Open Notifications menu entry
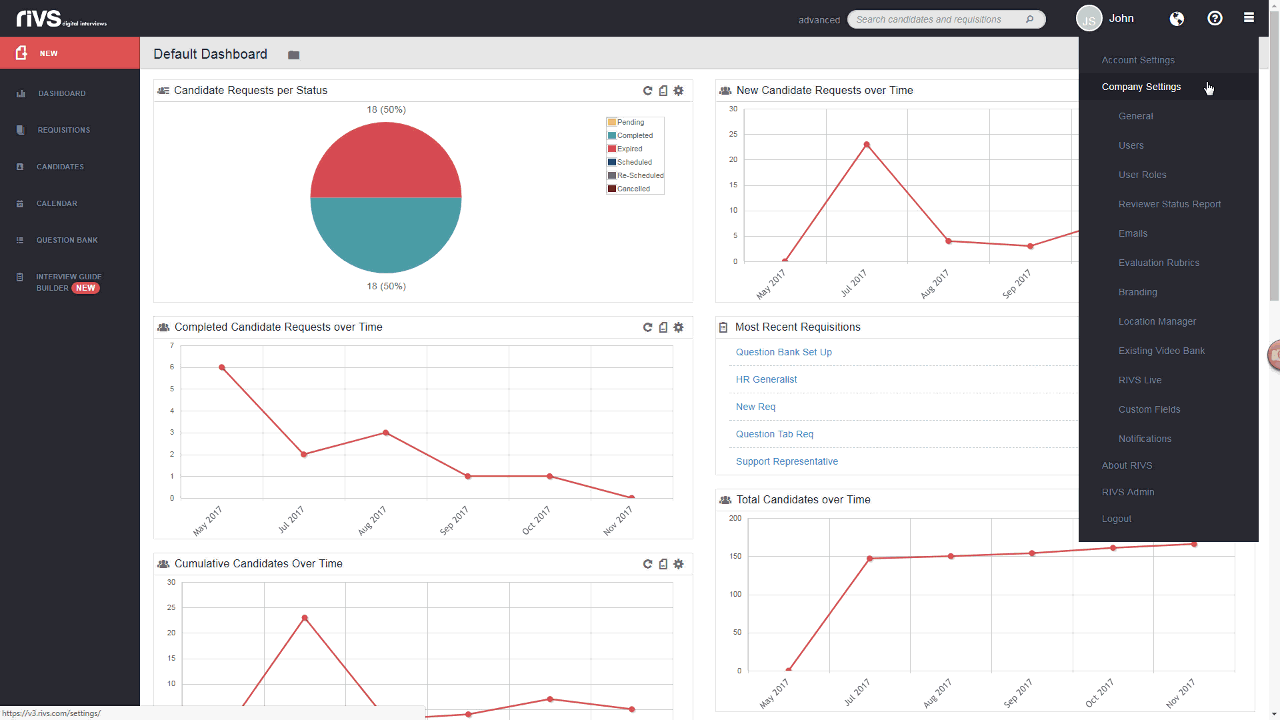 pos(1145,439)
